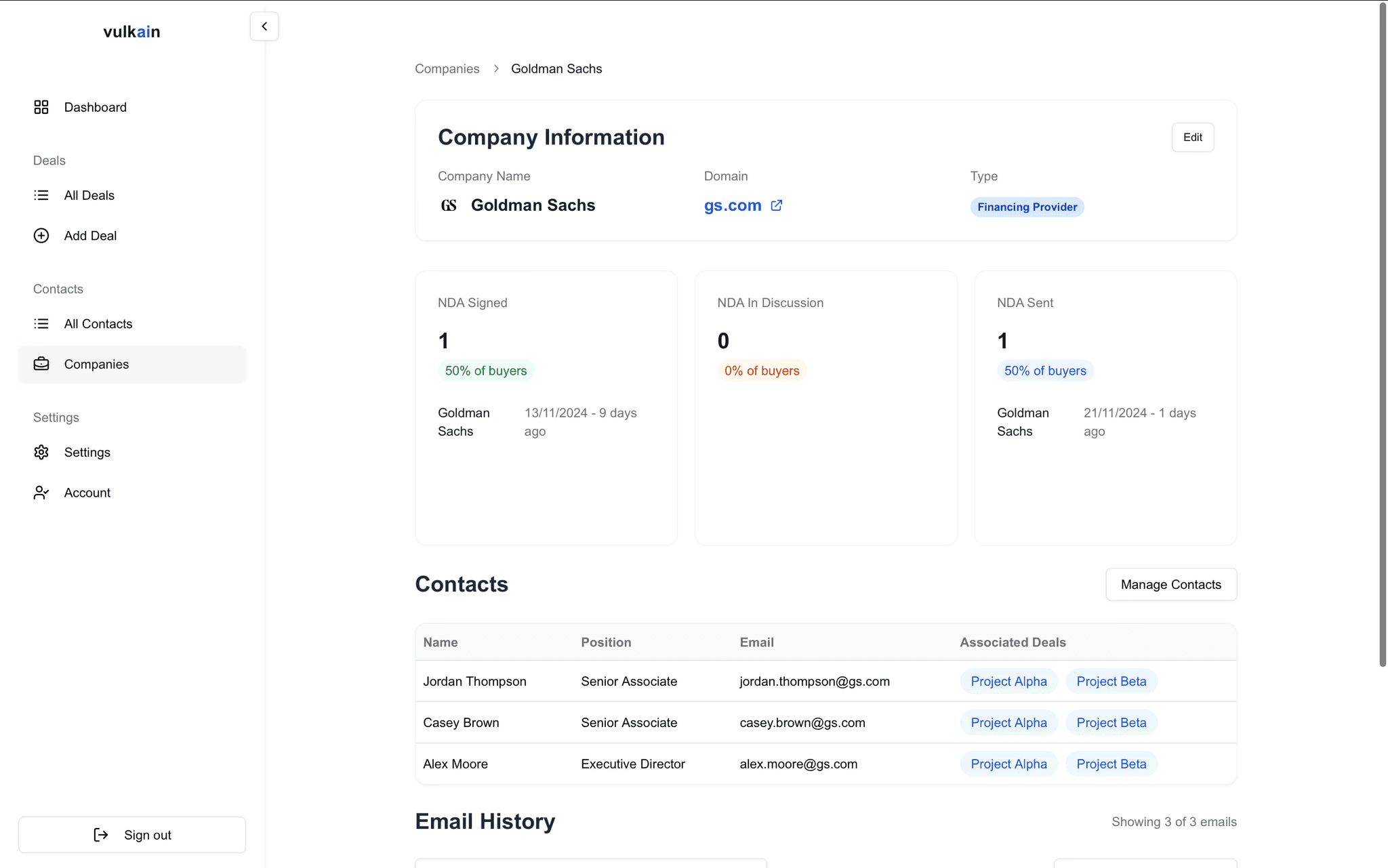Click the Dashboard grid icon

pyautogui.click(x=41, y=107)
